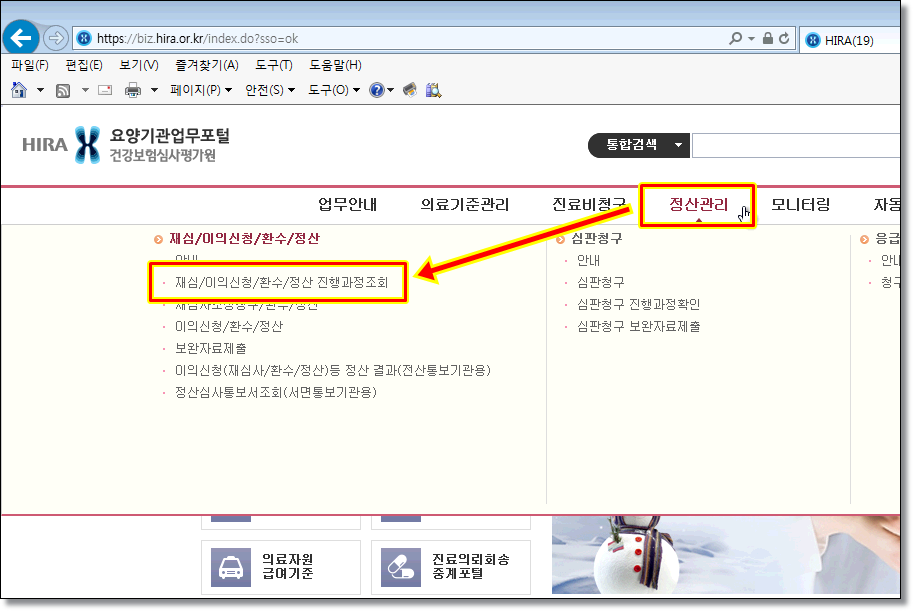The height and width of the screenshot is (611, 913).
Task: Click the browser forward arrow button
Action: point(56,38)
